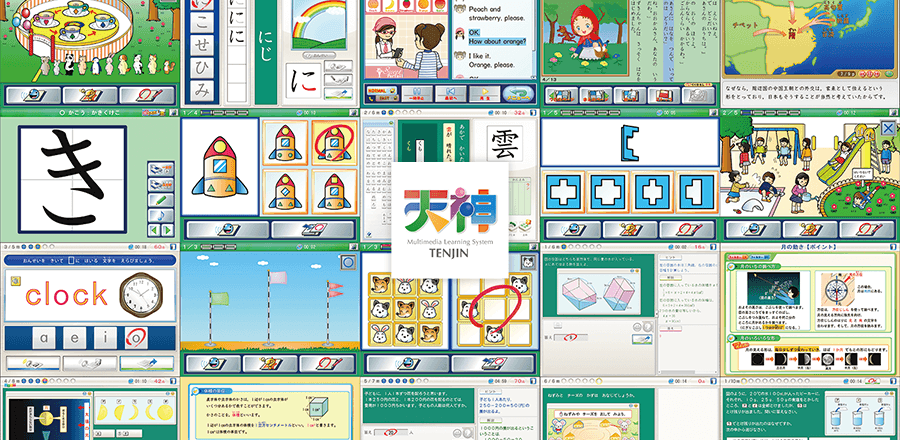This screenshot has height=440, width=900.
Task: Click the question-mark hint button under the teacup ride
Action: click(x=90, y=95)
